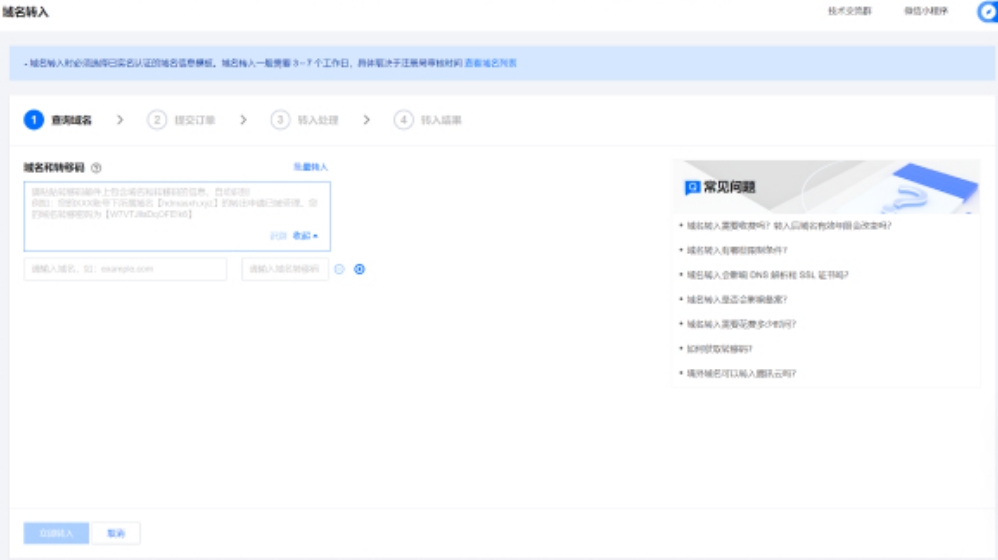
Task: Click 识别 to recognize pasted text
Action: 278,236
